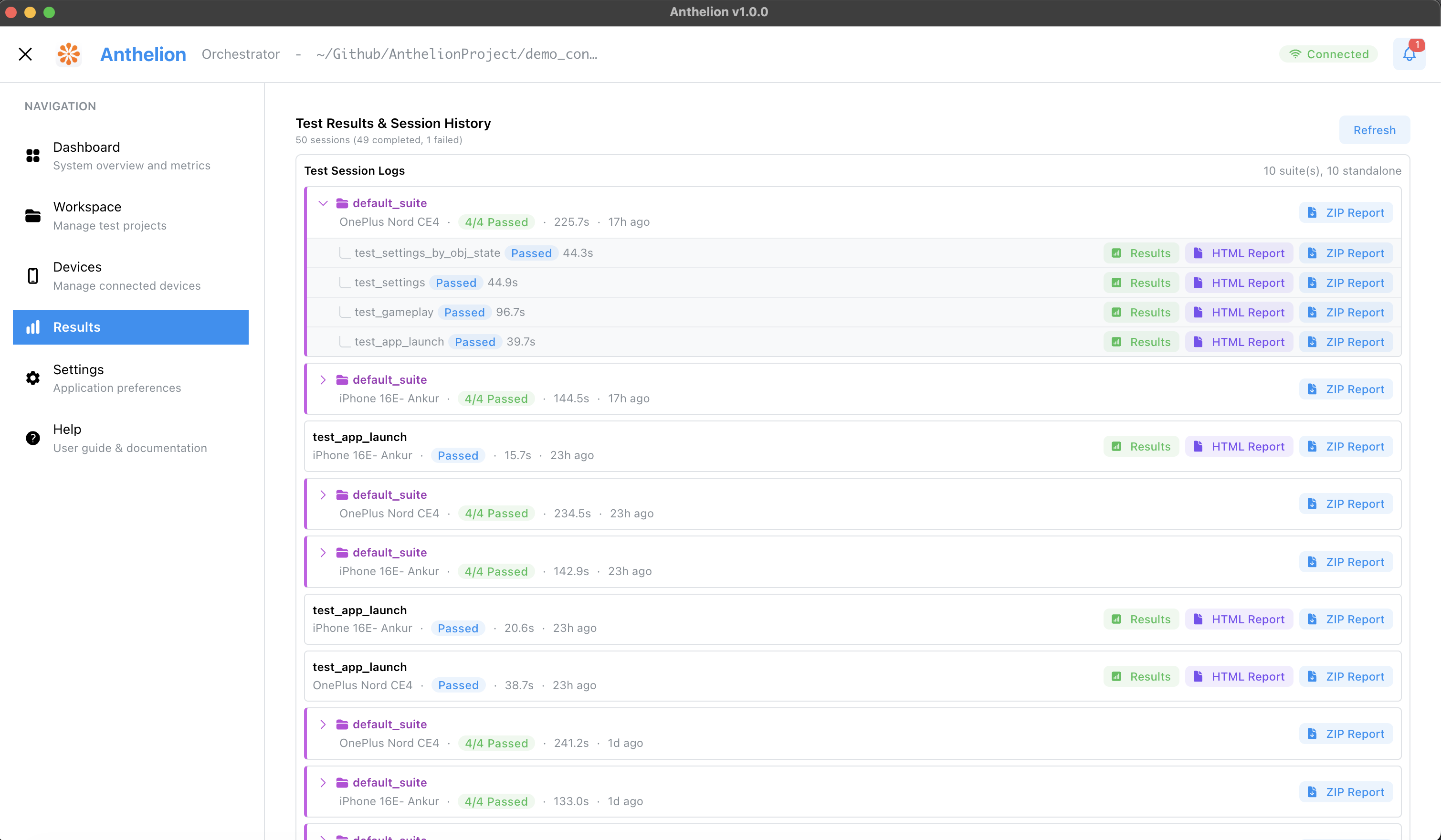
Task: Expand the default_suite with 234.5s duration
Action: [x=323, y=494]
